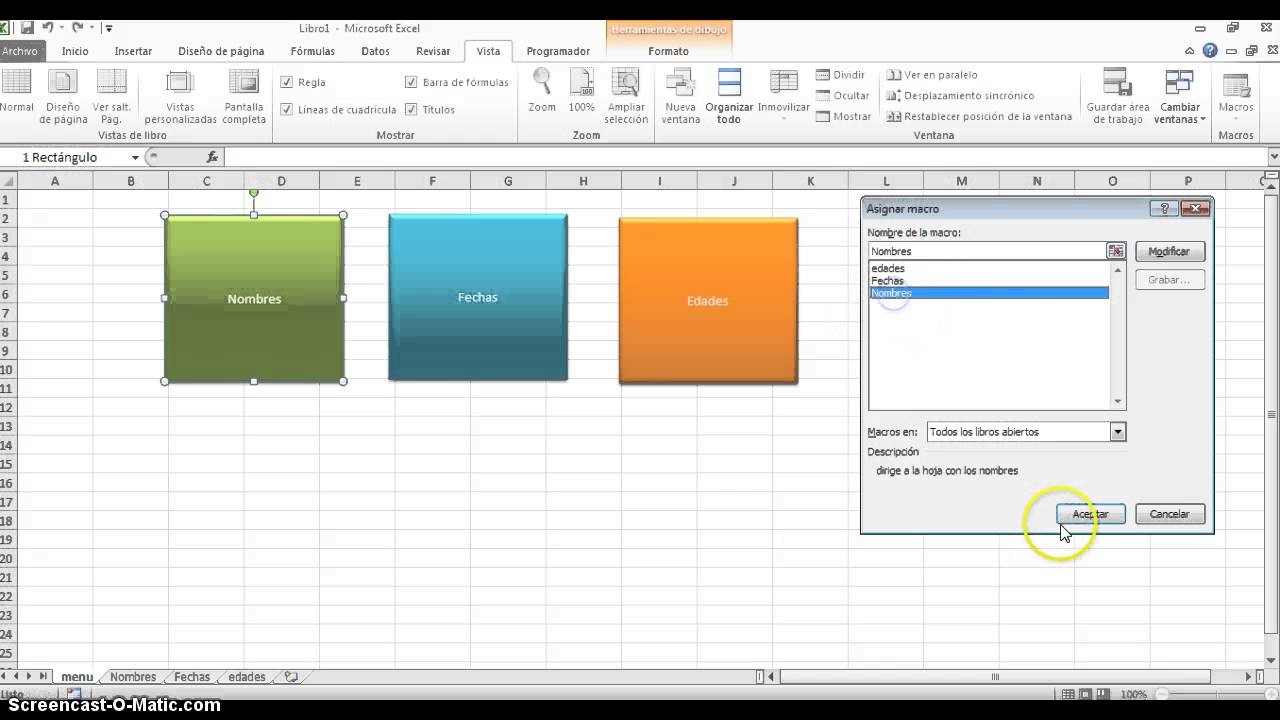Click Ver en paralelo
Image resolution: width=1280 pixels, height=720 pixels.
click(x=932, y=75)
